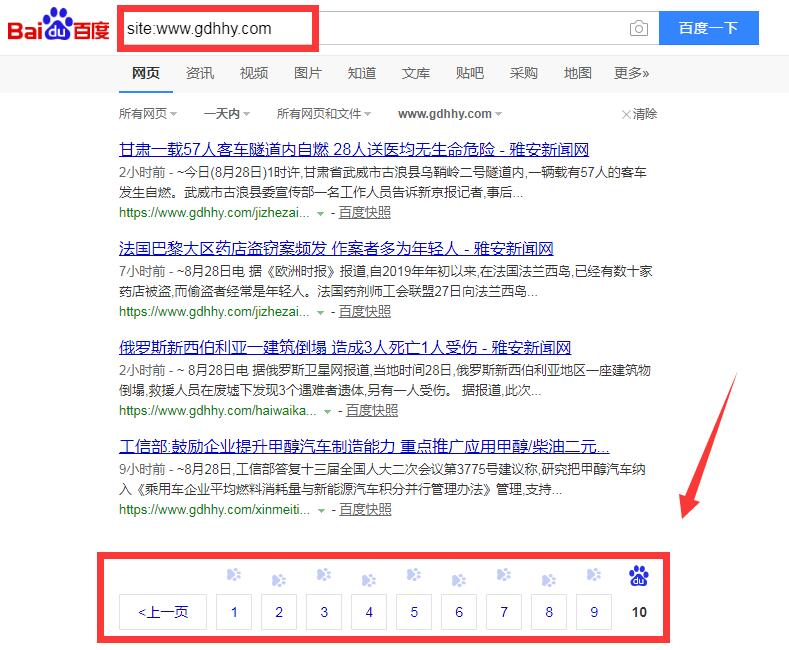This screenshot has height=650, width=789.
Task: Focus the search input with site:www.gdhhy.com
Action: pyautogui.click(x=387, y=28)
